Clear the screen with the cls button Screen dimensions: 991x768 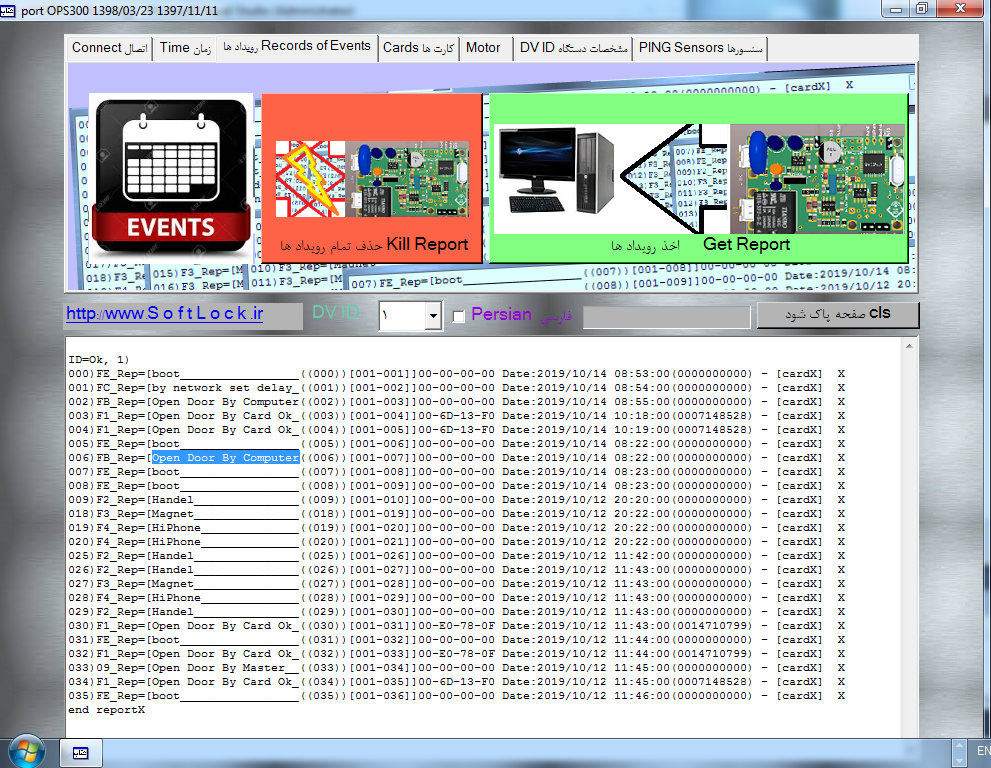click(x=837, y=315)
